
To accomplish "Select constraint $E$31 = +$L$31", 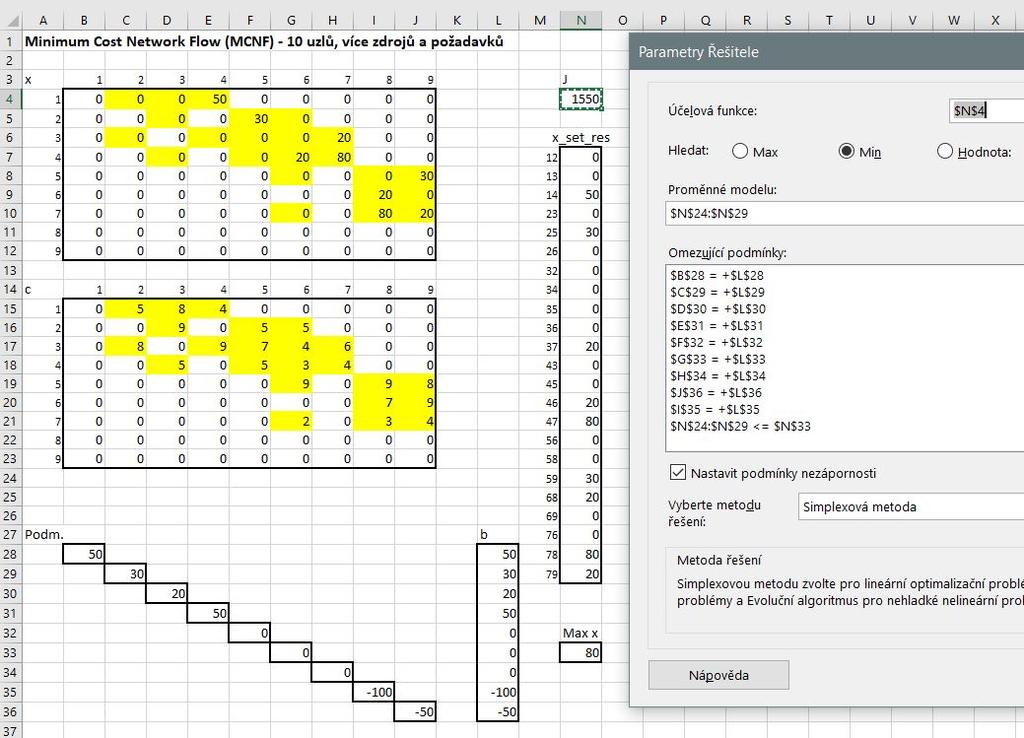I will click(x=716, y=325).
